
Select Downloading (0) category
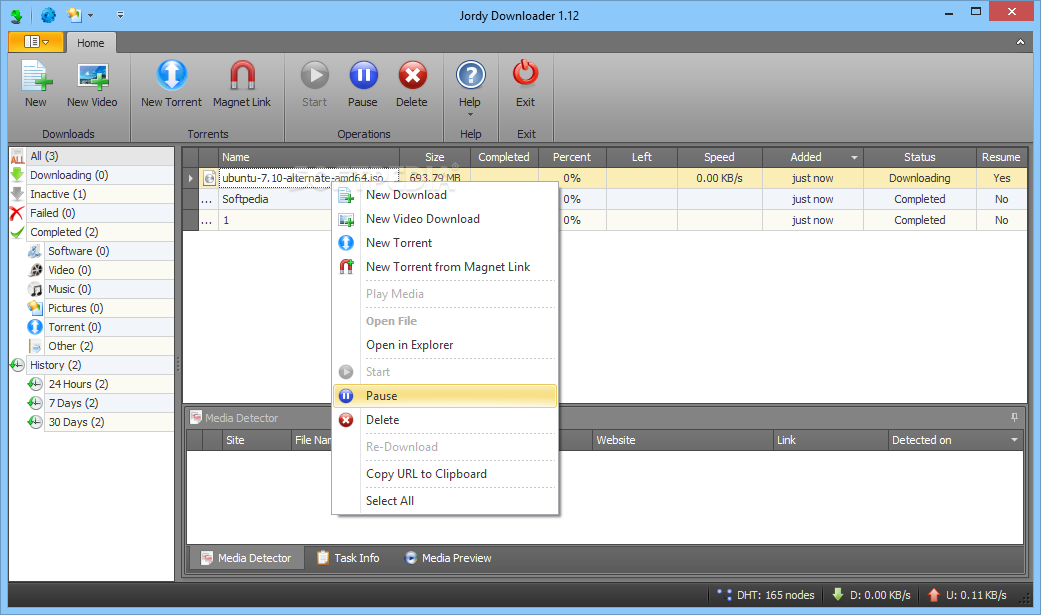[x=92, y=175]
